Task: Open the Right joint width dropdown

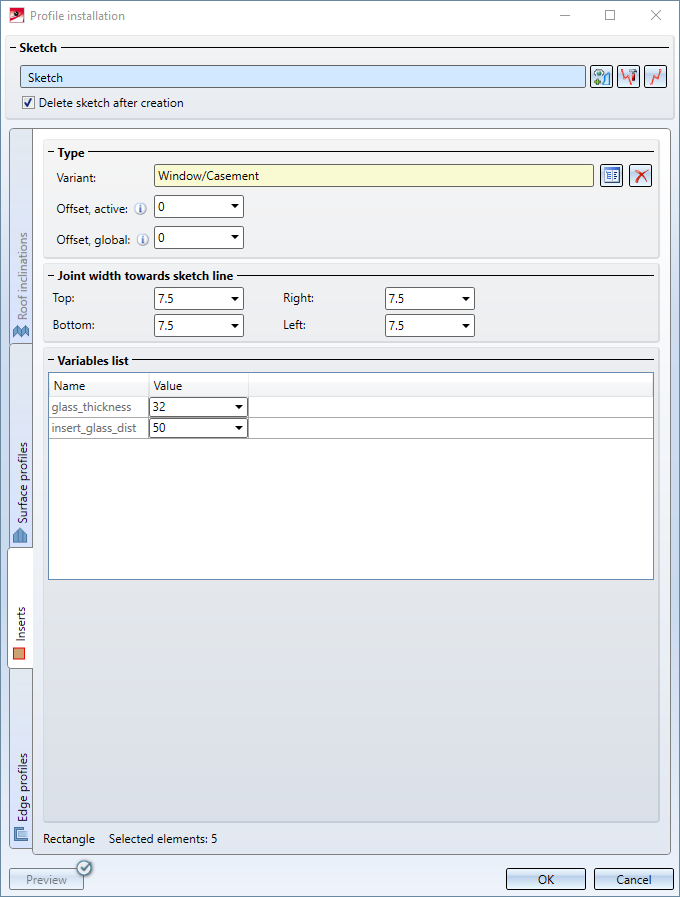Action: pyautogui.click(x=466, y=299)
